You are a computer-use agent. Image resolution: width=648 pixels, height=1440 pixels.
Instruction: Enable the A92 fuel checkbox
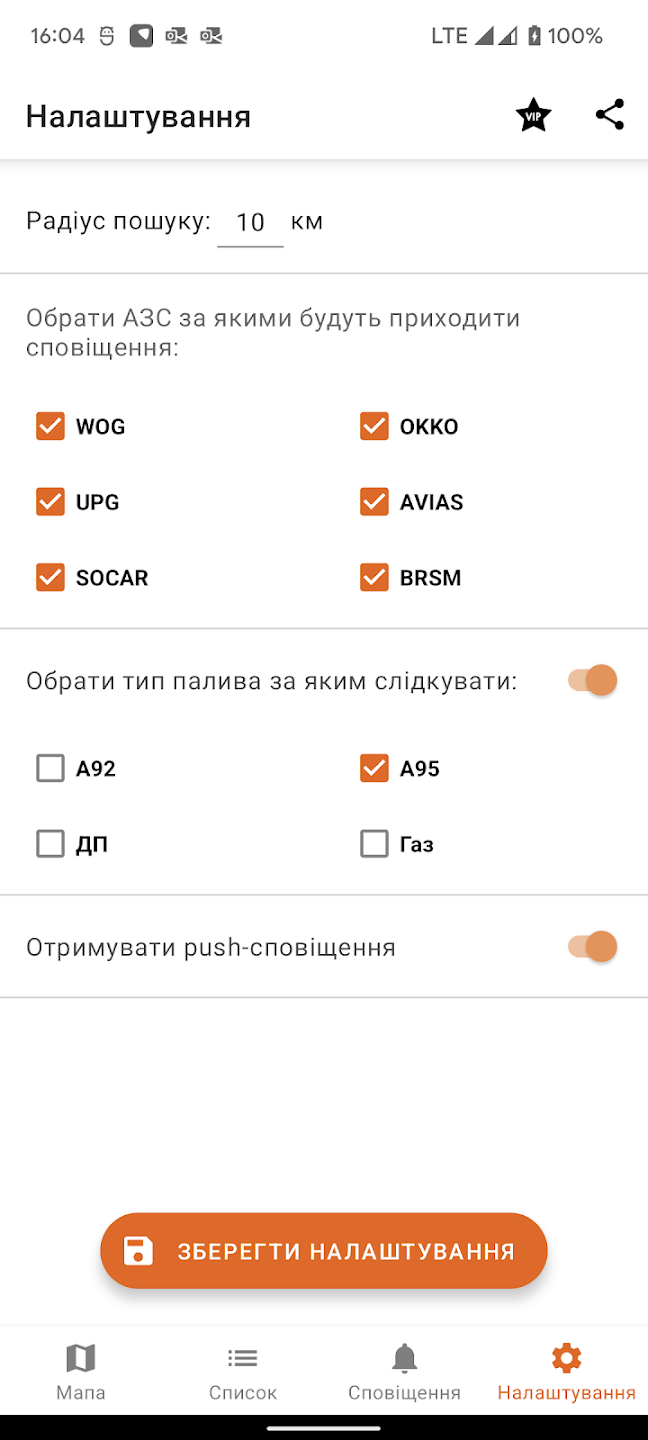click(50, 768)
